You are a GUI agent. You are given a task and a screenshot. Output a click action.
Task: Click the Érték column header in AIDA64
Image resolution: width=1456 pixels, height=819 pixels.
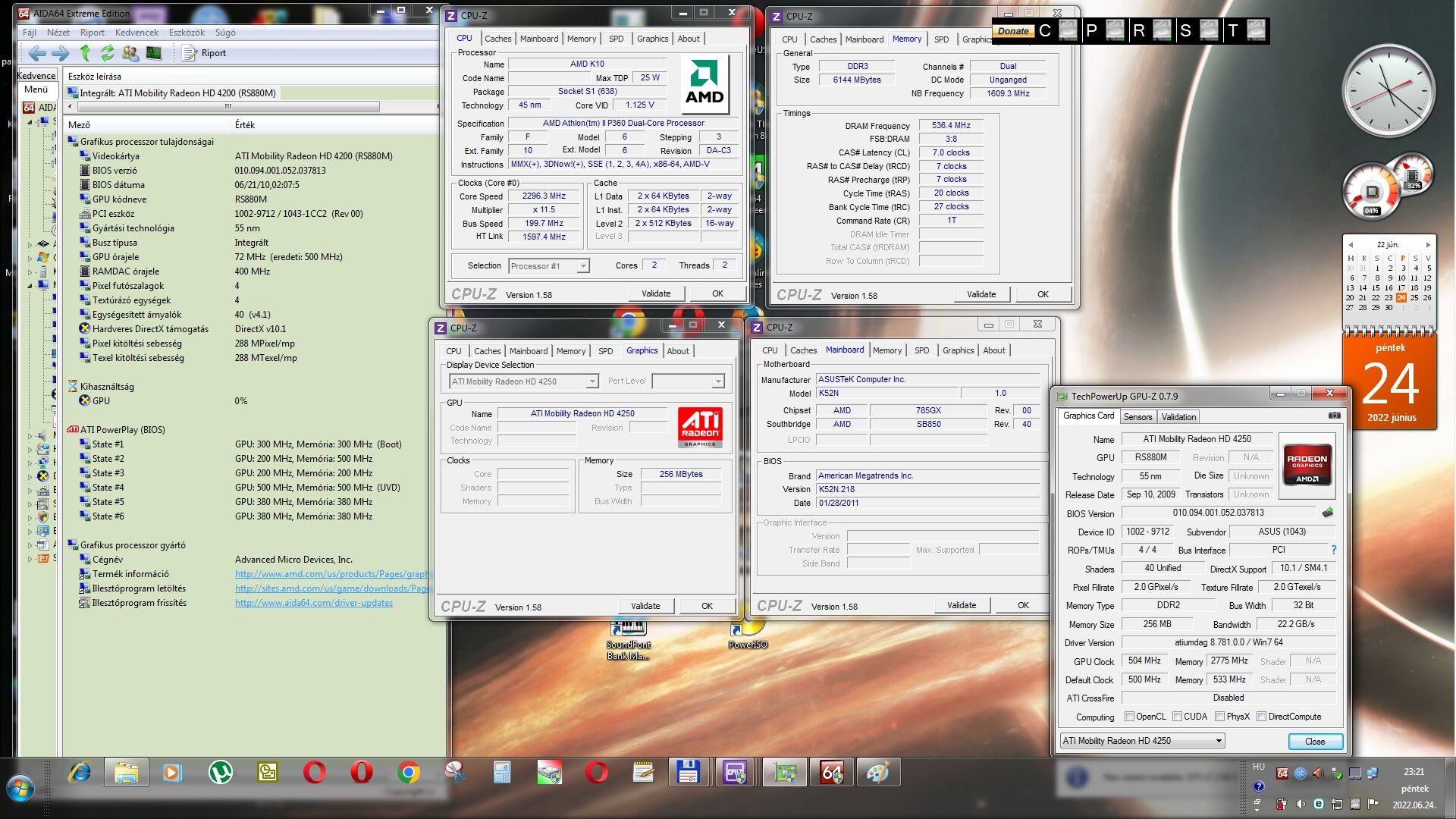tap(334, 125)
